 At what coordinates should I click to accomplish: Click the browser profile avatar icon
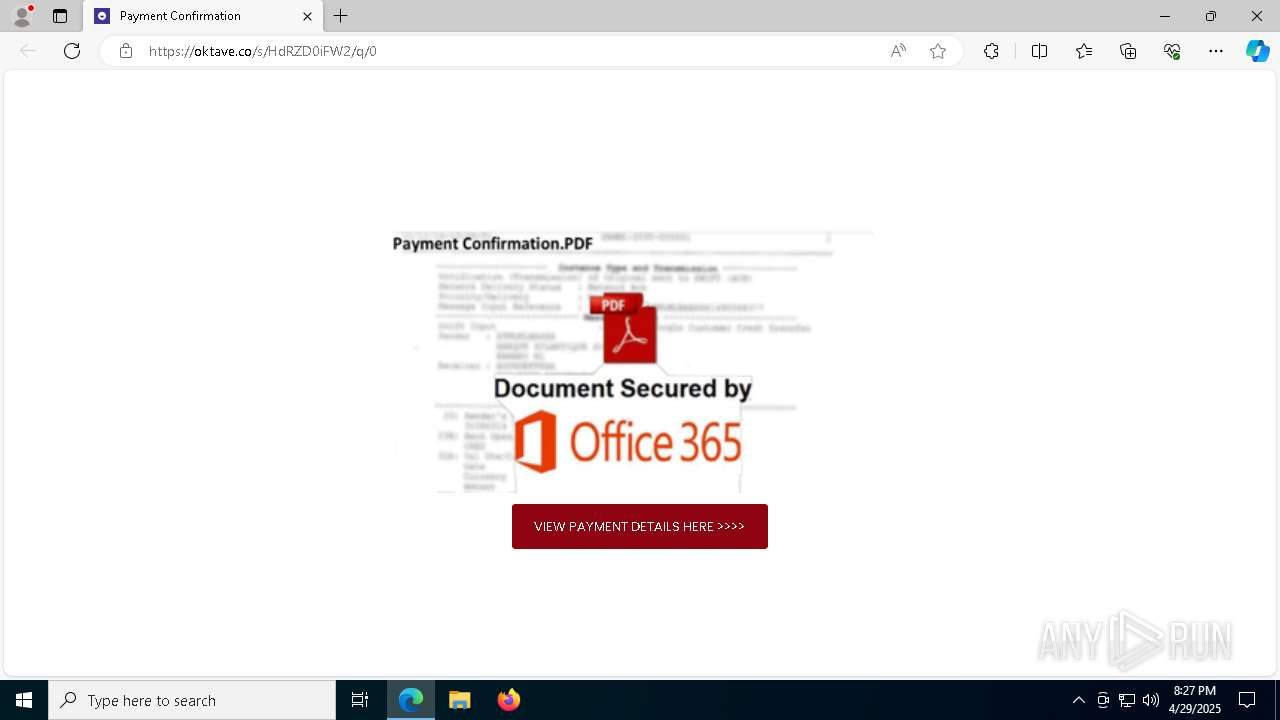click(x=22, y=16)
